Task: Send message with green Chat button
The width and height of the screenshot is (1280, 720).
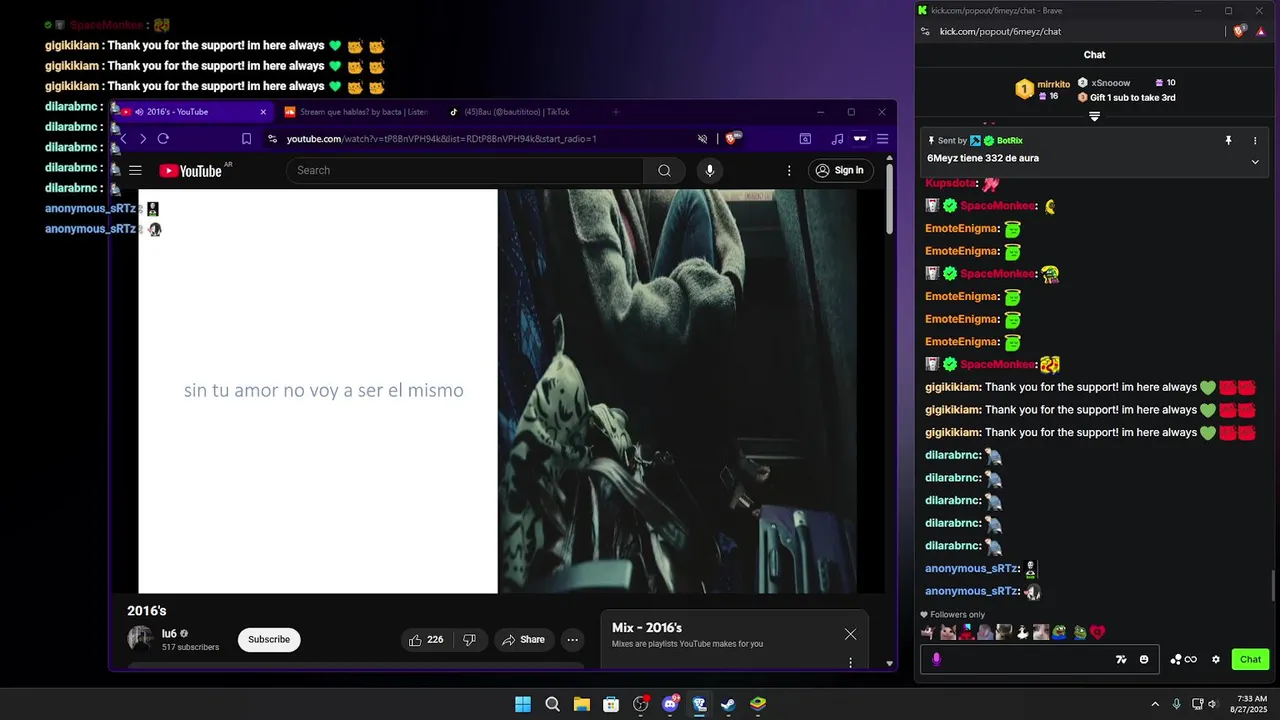Action: click(x=1250, y=659)
